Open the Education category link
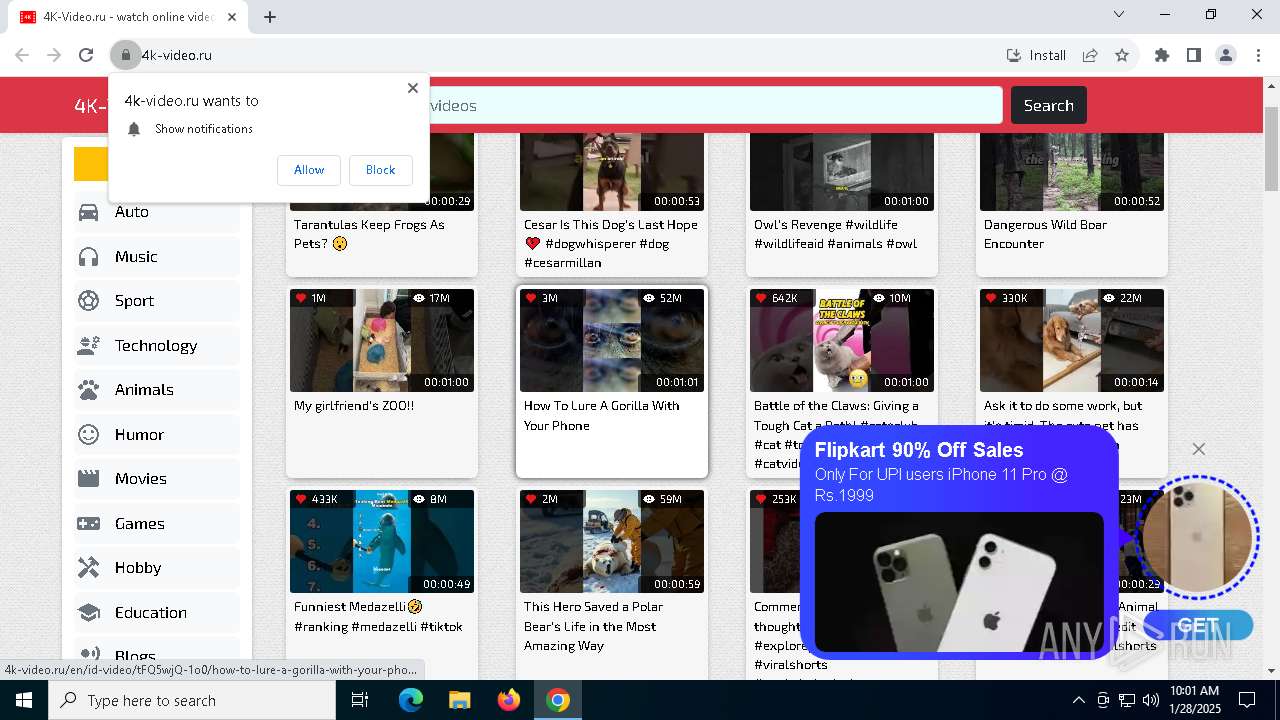The image size is (1280, 720). click(x=150, y=613)
